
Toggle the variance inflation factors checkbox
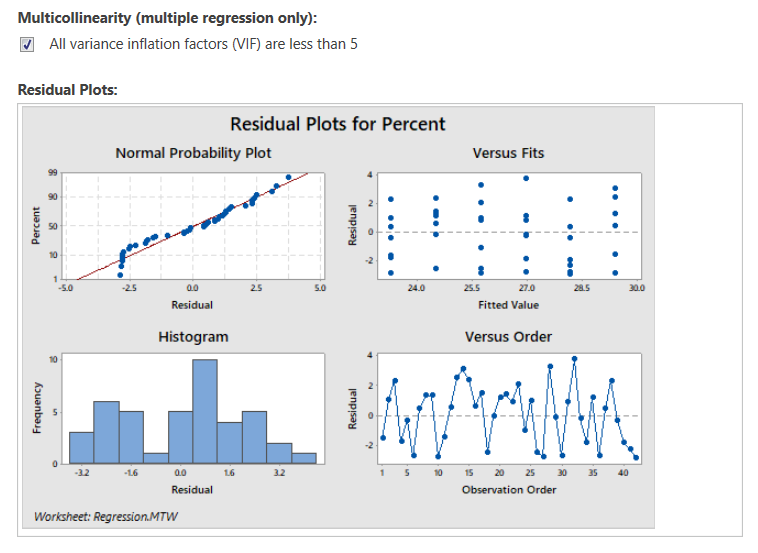[27, 44]
